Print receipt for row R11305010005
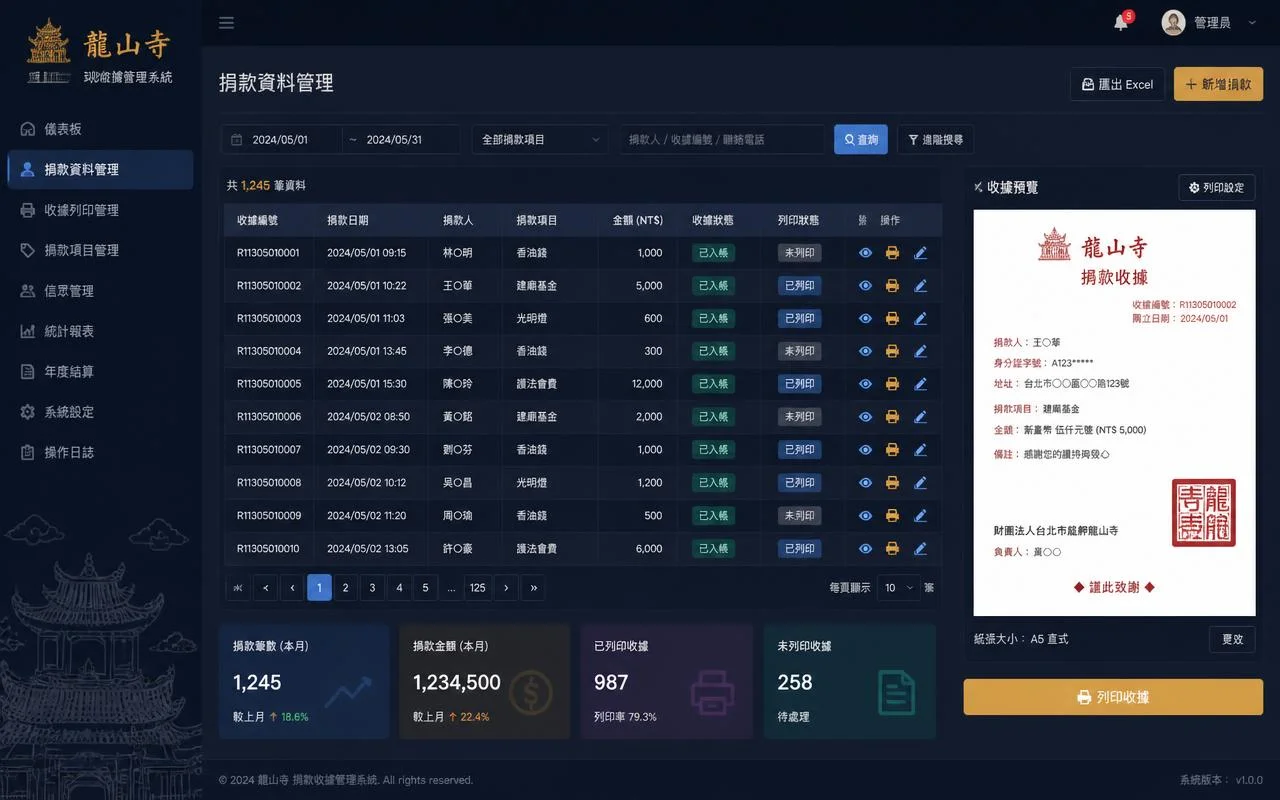Image resolution: width=1280 pixels, height=800 pixels. point(892,384)
